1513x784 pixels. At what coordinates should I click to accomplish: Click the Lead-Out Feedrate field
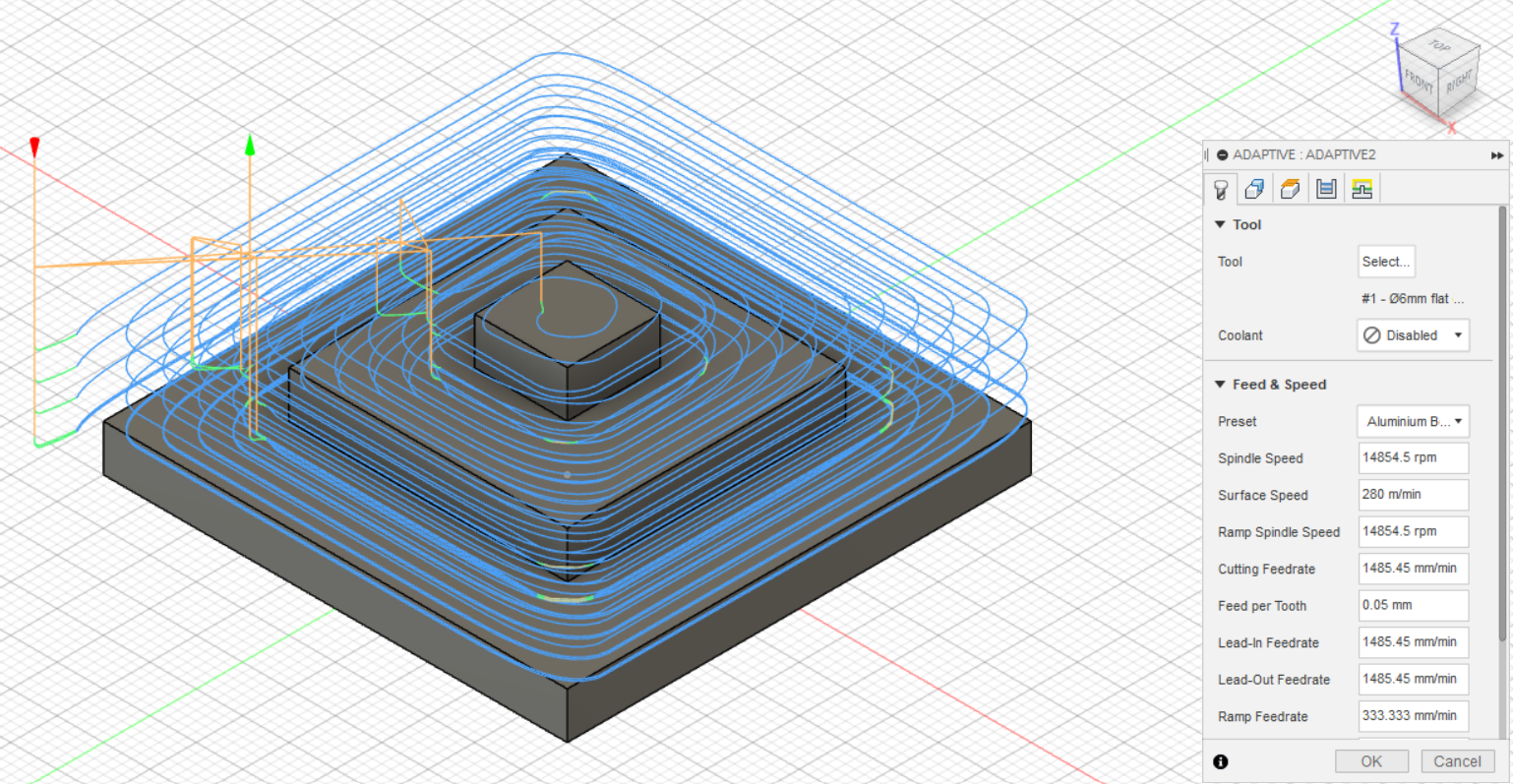click(x=1413, y=679)
